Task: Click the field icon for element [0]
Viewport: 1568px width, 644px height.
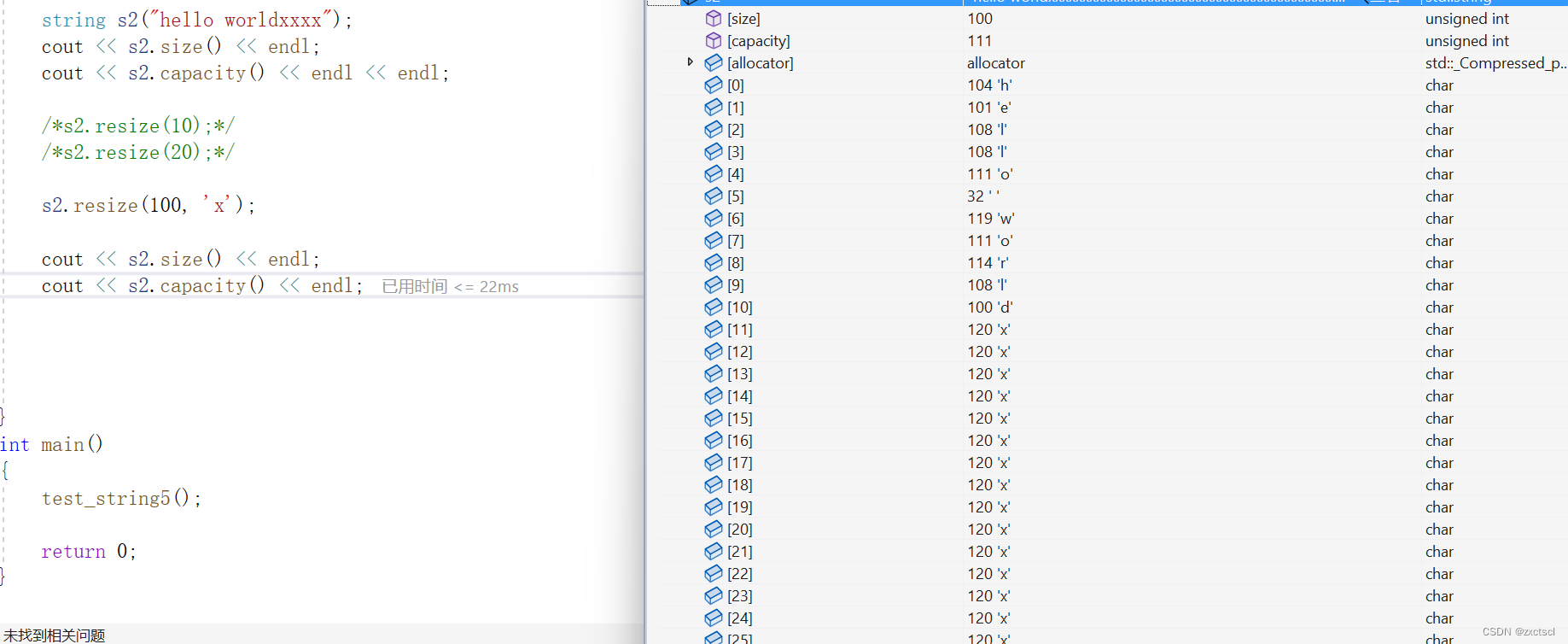Action: point(714,85)
